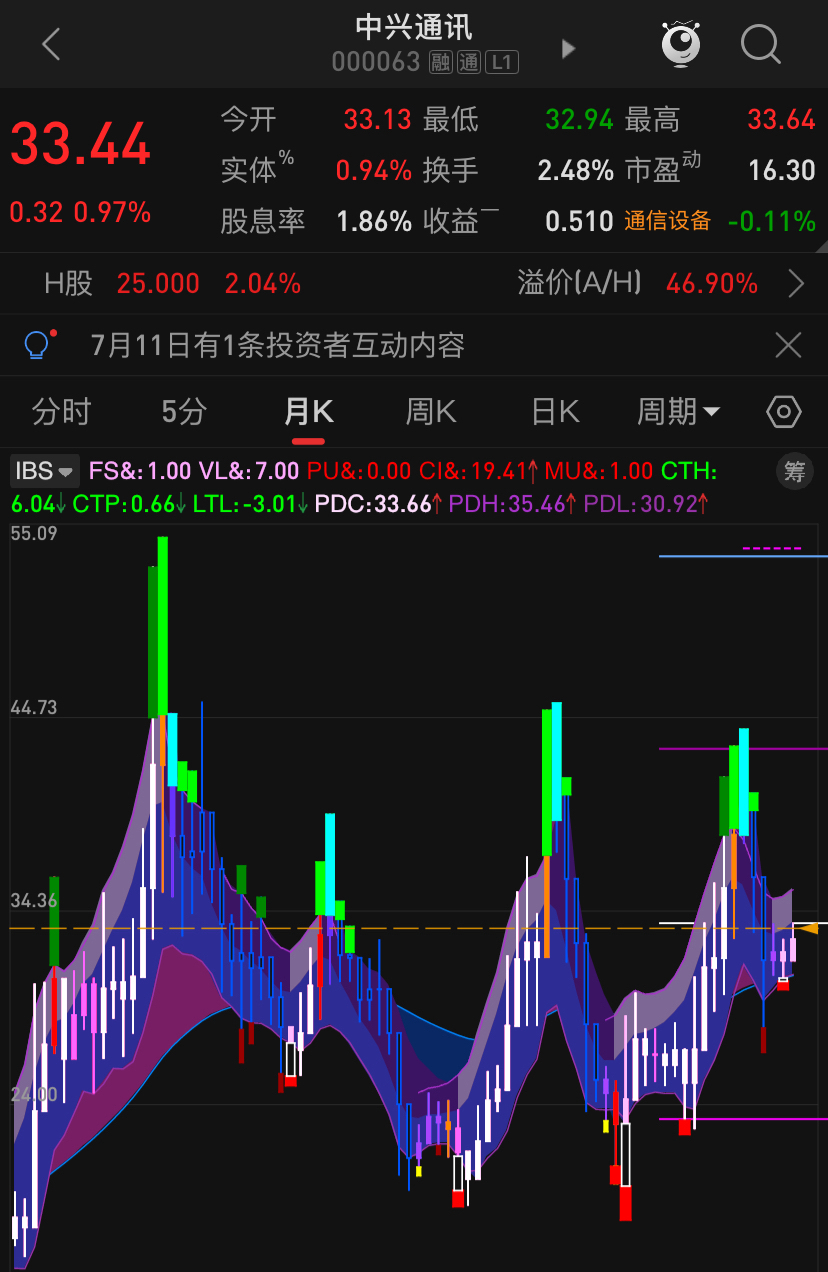
Task: Tap the 融 margin badge
Action: click(441, 62)
